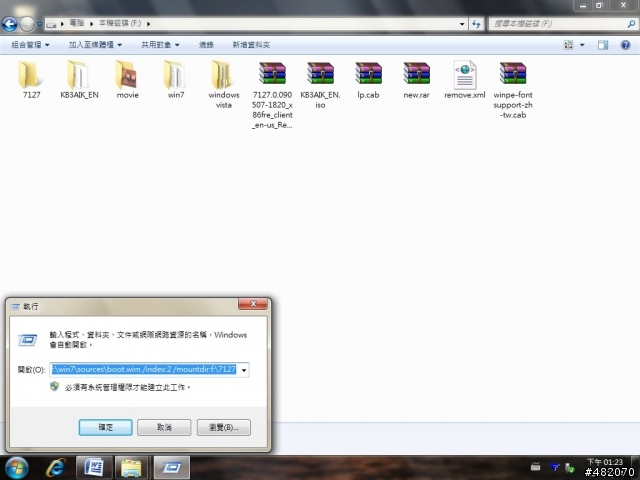Image resolution: width=640 pixels, height=480 pixels.
Task: Open 加入至媒體櫃 dropdown
Action: pos(95,45)
